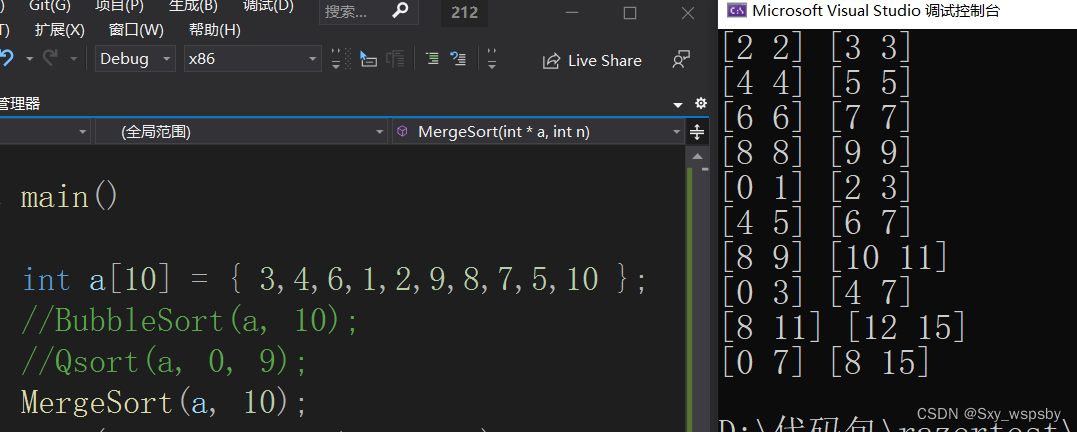This screenshot has height=432, width=1077.
Task: Click console output line [2 2] [3 3]
Action: point(817,48)
